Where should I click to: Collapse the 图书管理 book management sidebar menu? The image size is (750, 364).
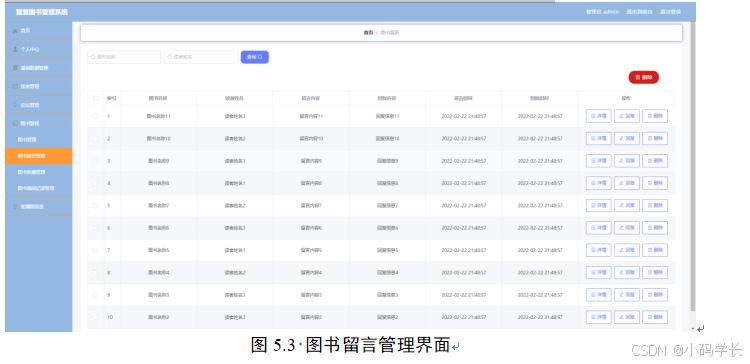point(39,123)
